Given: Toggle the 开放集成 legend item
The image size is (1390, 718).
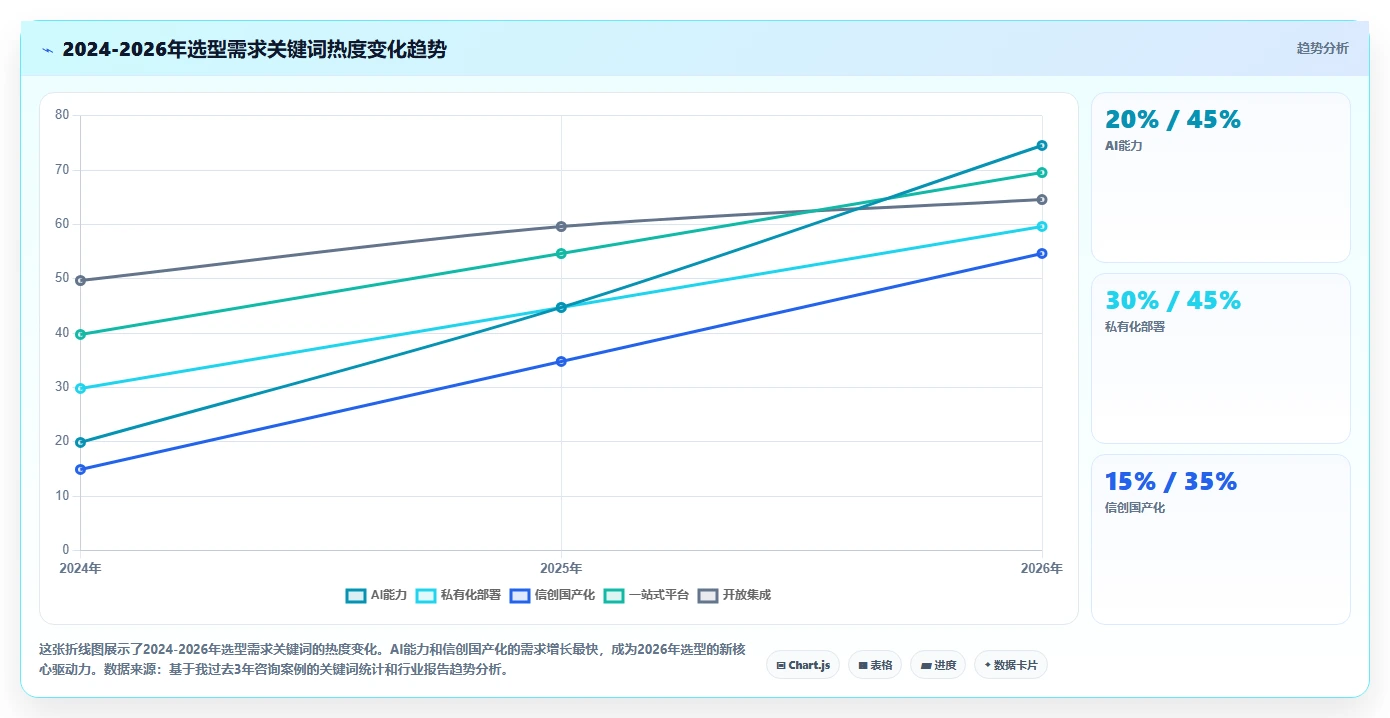Looking at the screenshot, I should [x=734, y=595].
